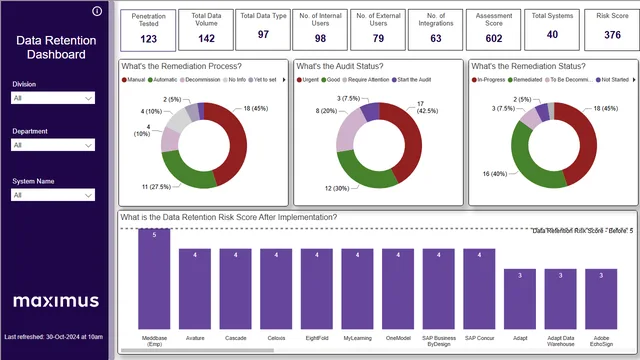640x360 pixels.
Task: Click the OneModel bar
Action: point(398,289)
